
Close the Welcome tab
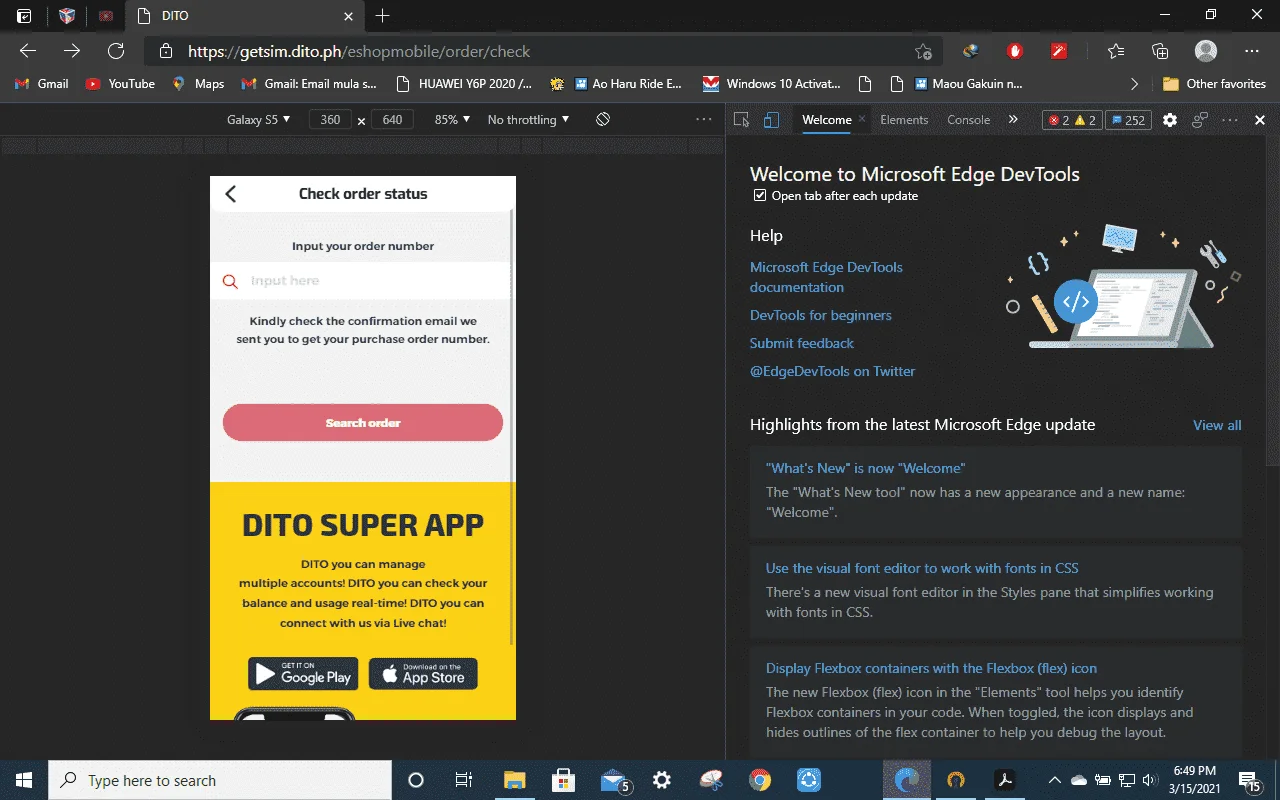(x=862, y=120)
